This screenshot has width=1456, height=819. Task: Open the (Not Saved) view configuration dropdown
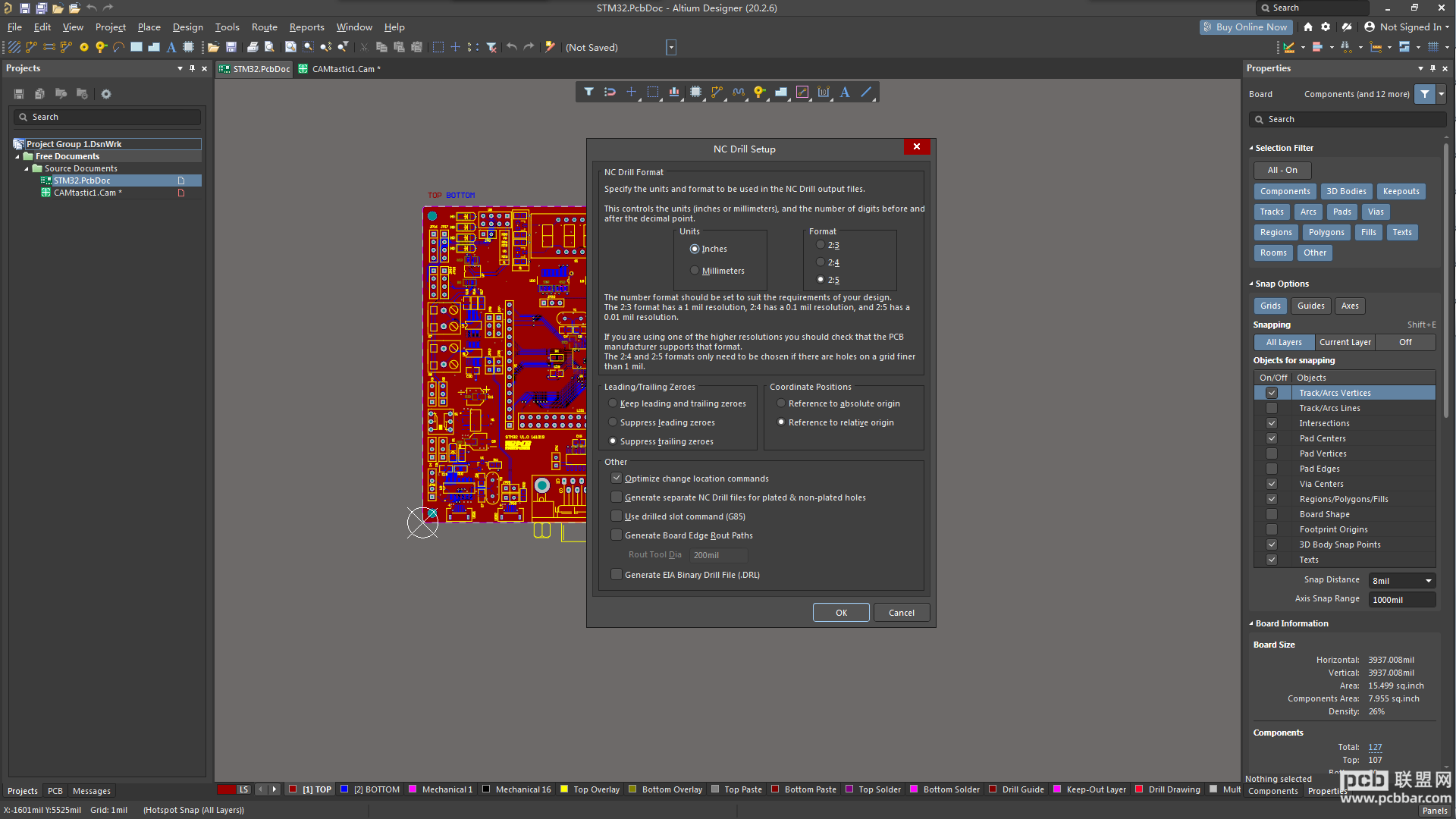click(x=671, y=47)
